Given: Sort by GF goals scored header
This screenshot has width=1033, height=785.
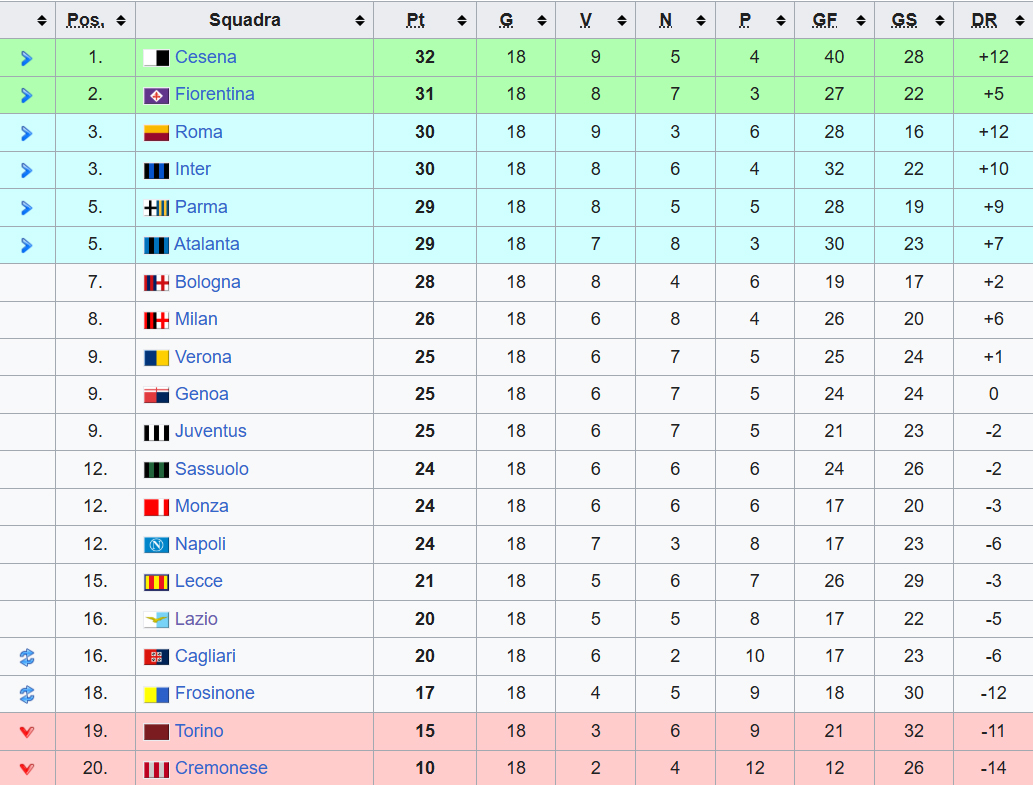Looking at the screenshot, I should pyautogui.click(x=834, y=20).
